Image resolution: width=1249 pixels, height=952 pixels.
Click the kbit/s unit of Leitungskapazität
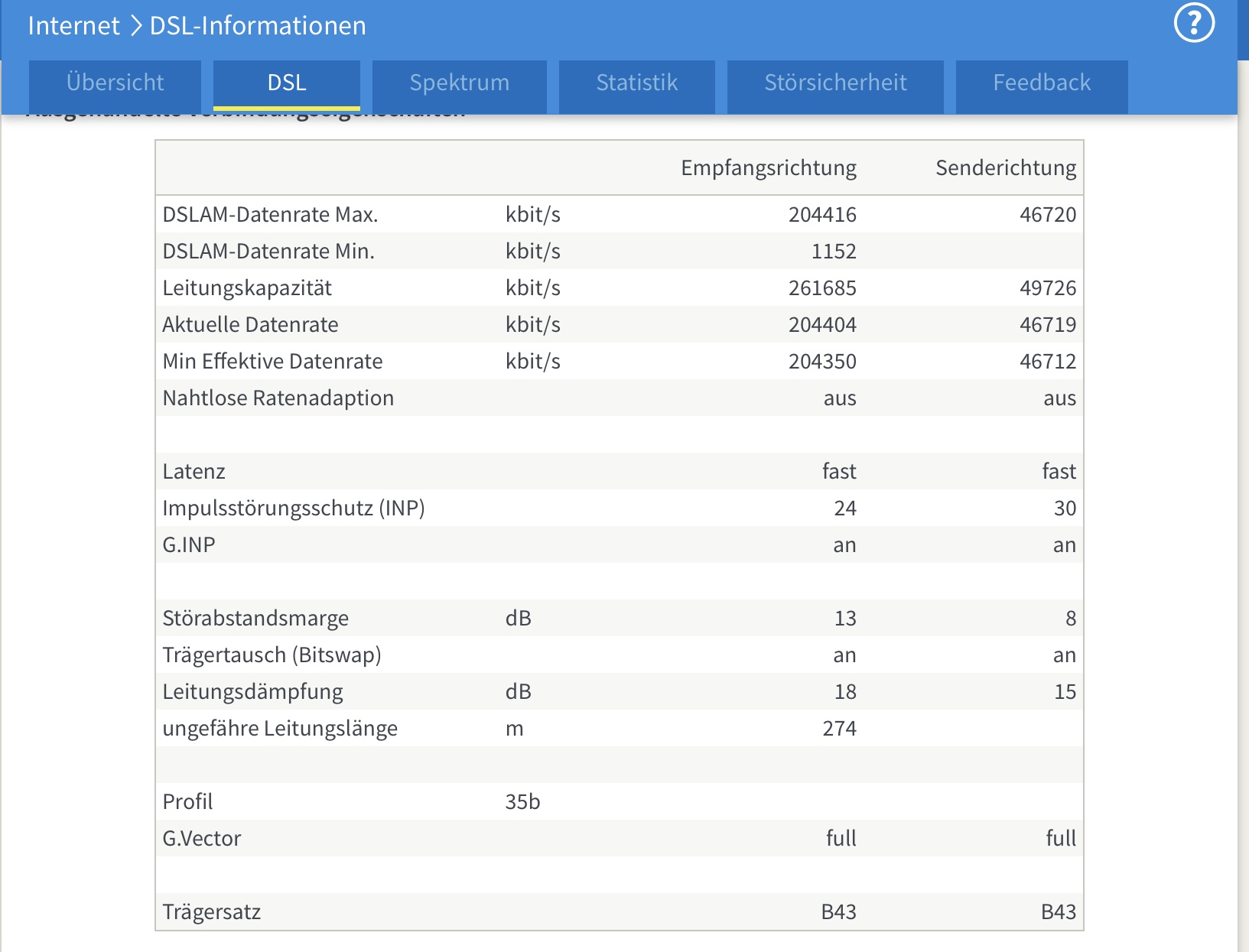coord(532,288)
